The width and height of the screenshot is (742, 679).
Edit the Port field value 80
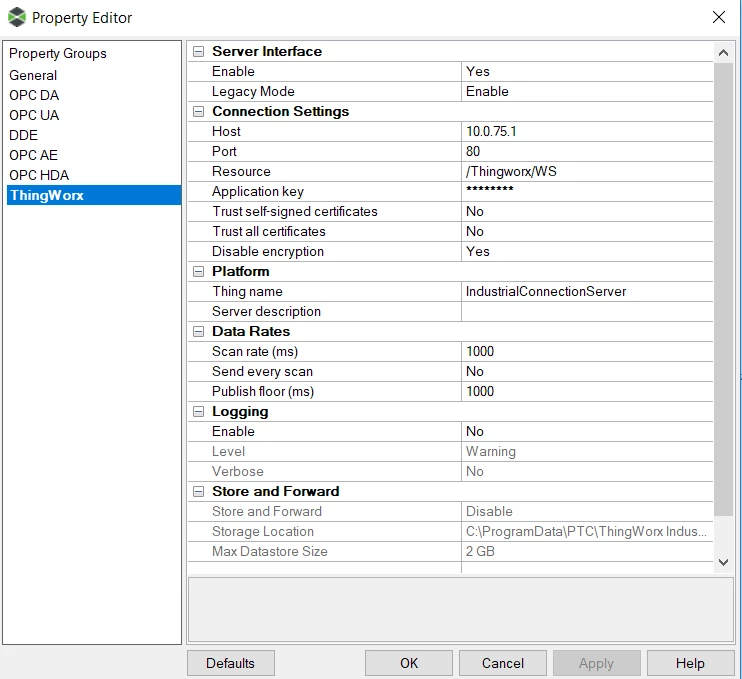(587, 151)
